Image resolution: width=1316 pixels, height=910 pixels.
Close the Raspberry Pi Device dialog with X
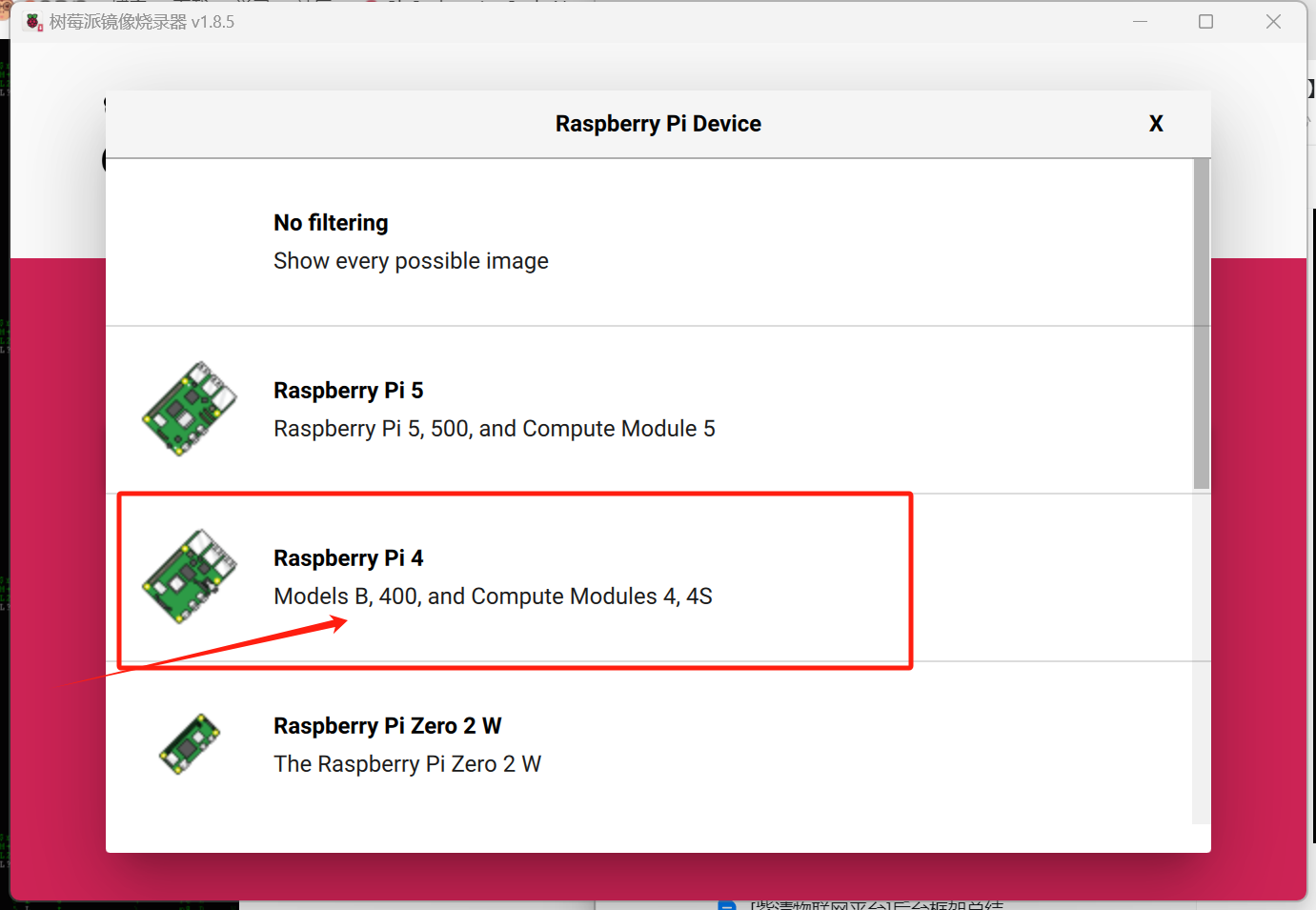(x=1156, y=124)
